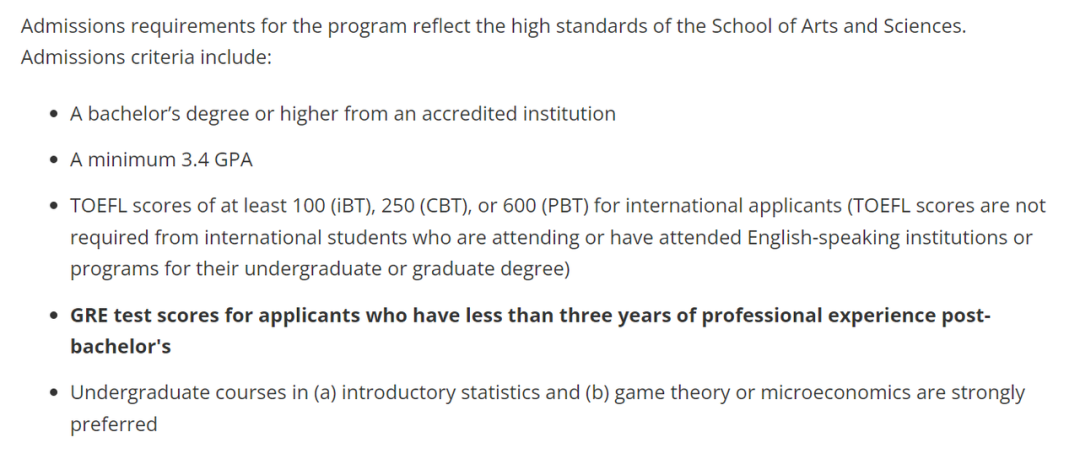Click the undergraduate courses preferred line
This screenshot has width=1080, height=459.
click(x=547, y=408)
